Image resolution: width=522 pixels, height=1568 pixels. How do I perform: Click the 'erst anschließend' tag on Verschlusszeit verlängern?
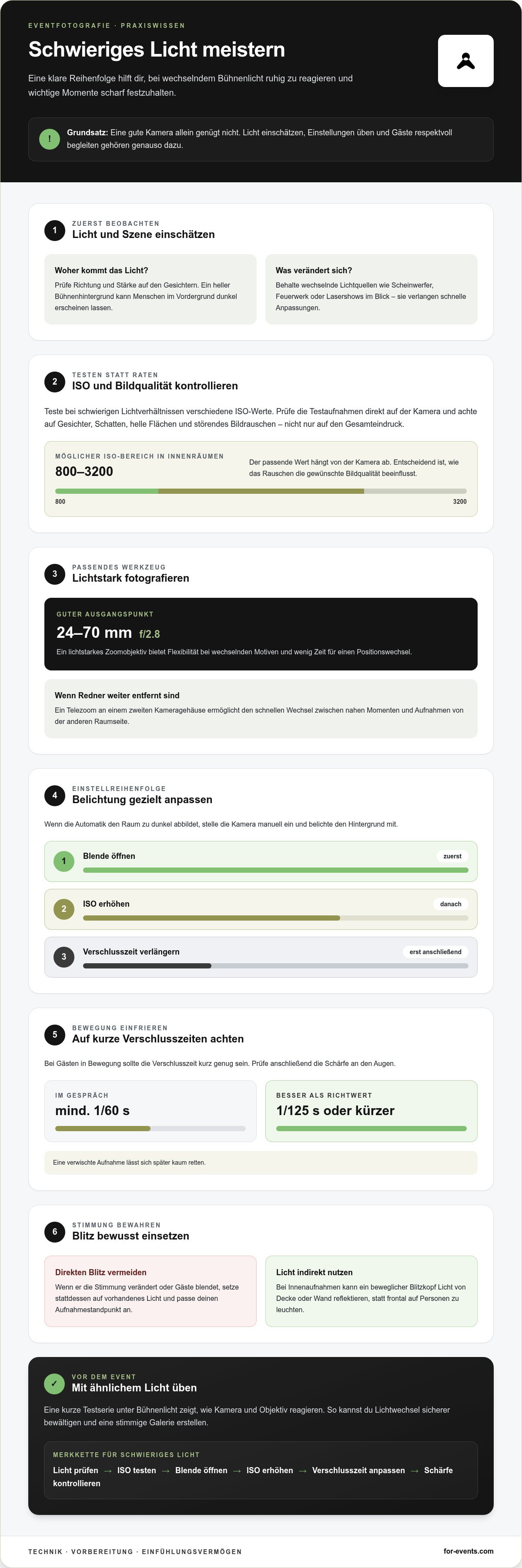[x=435, y=952]
